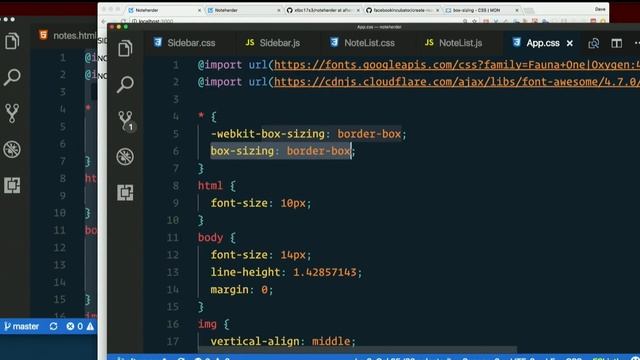The height and width of the screenshot is (360, 640).
Task: Open Debug view in the notes.html background window
Action: click(x=12, y=149)
